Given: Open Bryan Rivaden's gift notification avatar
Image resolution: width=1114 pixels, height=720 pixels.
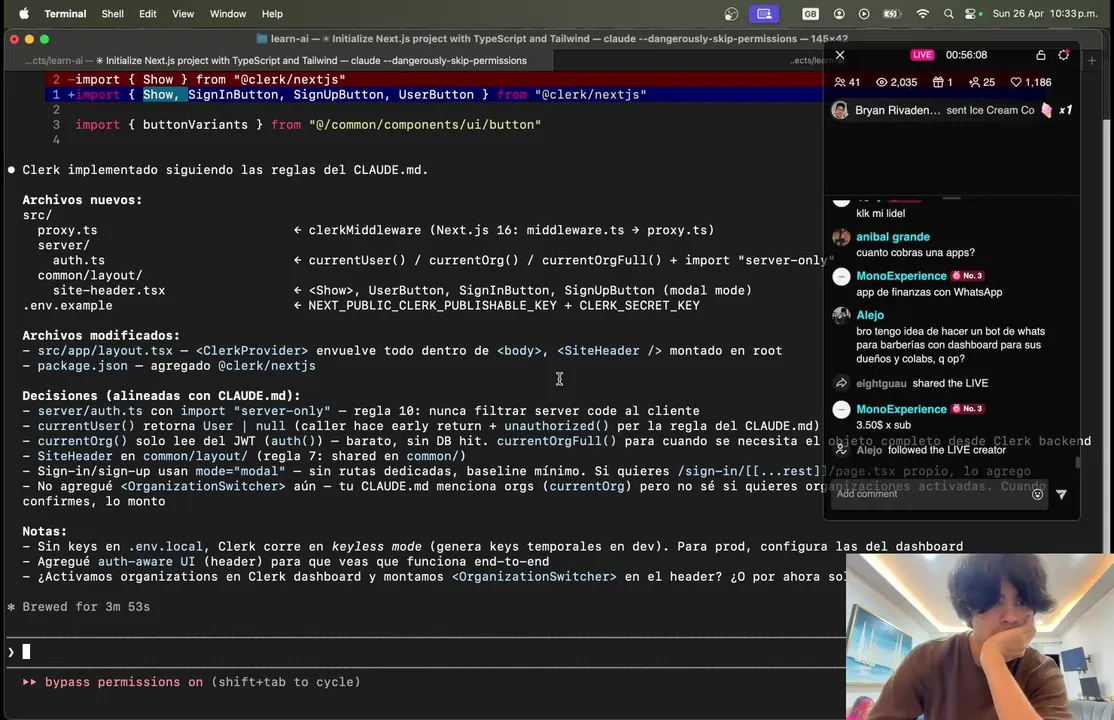Looking at the screenshot, I should [x=840, y=110].
